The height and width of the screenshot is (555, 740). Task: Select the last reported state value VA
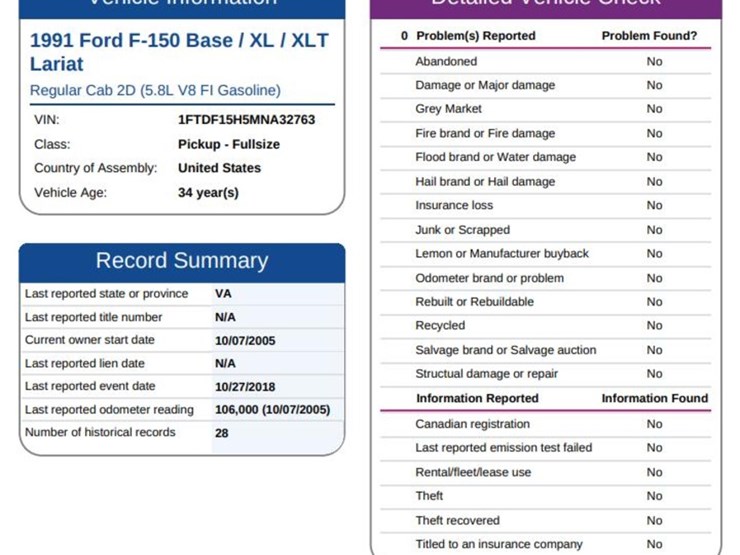click(x=224, y=294)
